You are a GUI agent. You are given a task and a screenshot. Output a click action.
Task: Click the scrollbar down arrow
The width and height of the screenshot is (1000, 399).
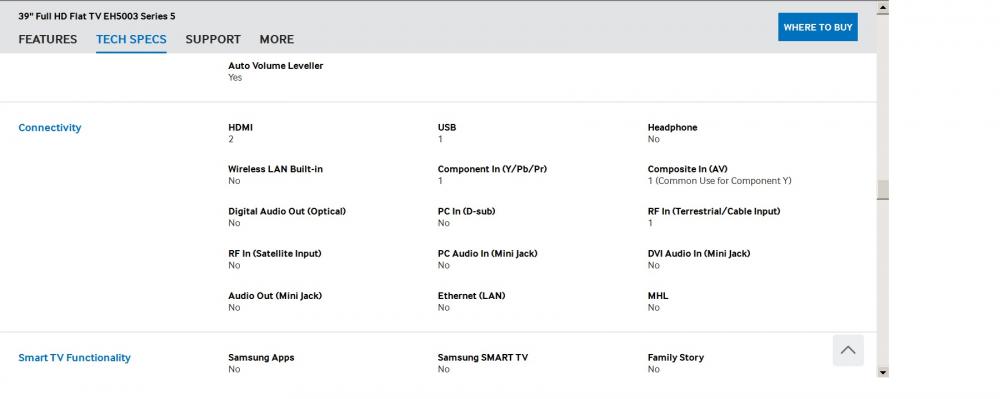tap(883, 372)
